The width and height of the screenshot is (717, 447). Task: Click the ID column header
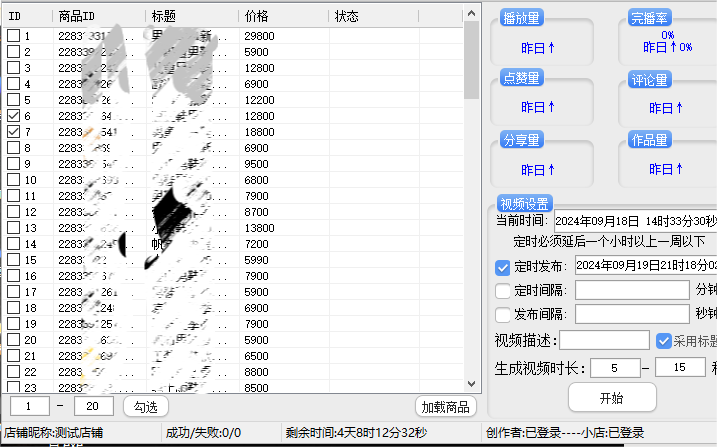click(x=27, y=16)
